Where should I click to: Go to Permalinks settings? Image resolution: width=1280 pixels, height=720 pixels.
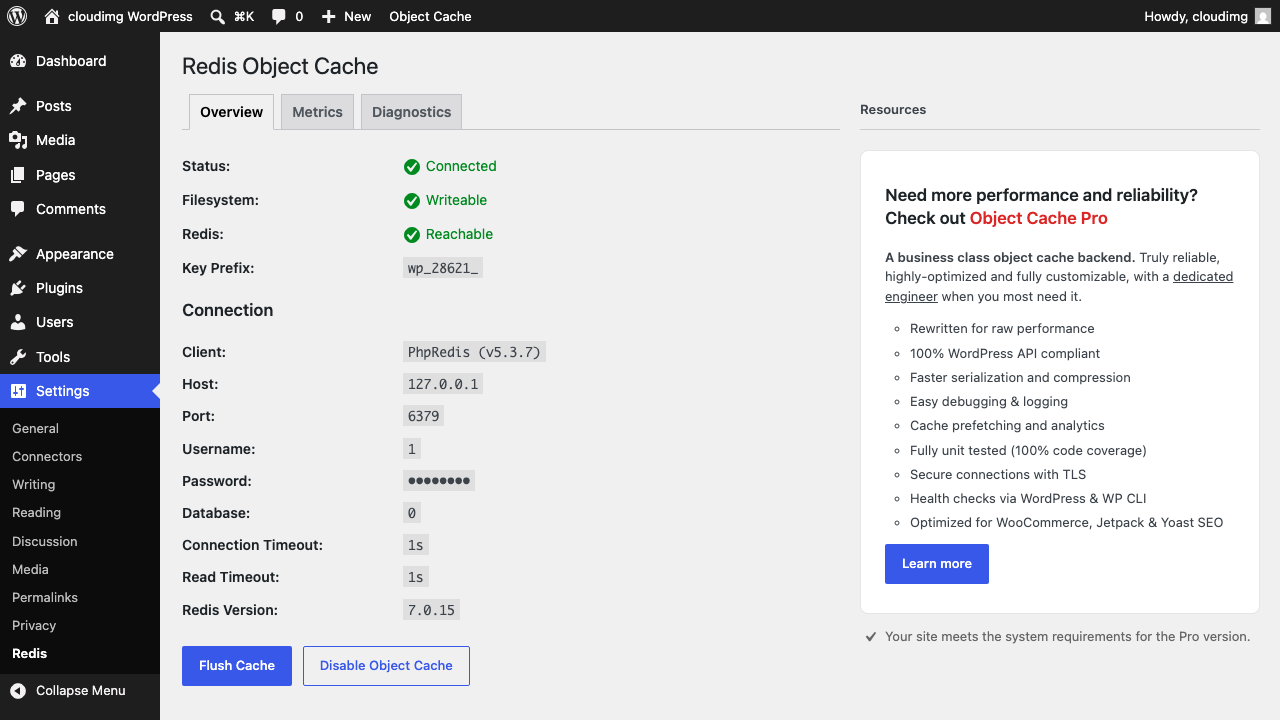click(45, 597)
